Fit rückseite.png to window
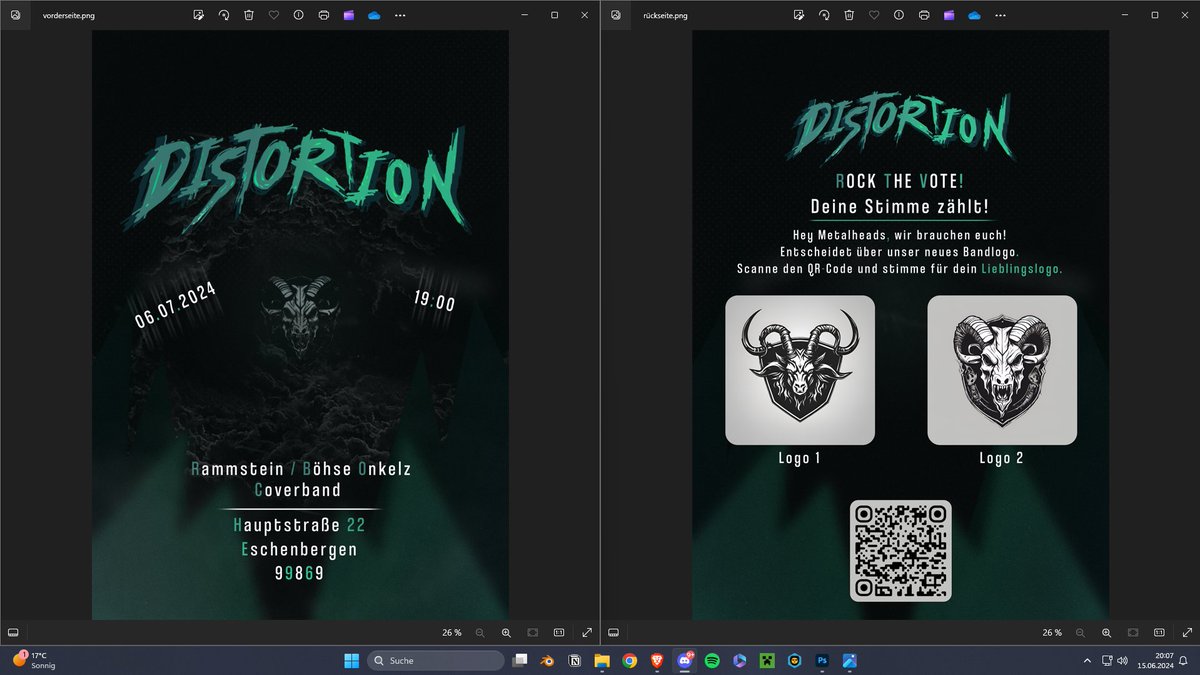Screen dimensions: 1200x675 point(1133,633)
